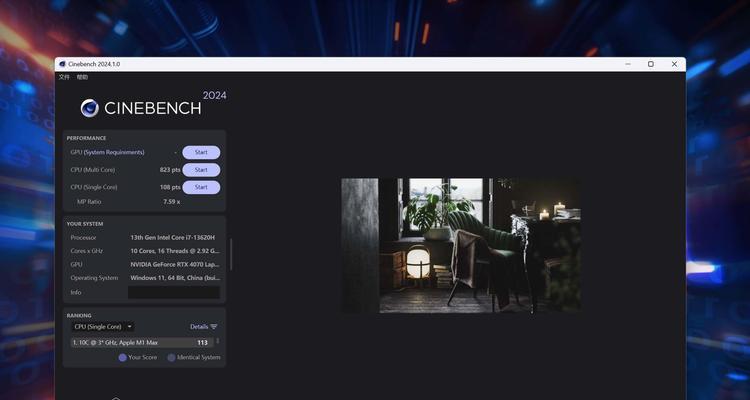The image size is (750, 400).
Task: Open the ranking CPU (Single Core) dropdown
Action: click(103, 327)
